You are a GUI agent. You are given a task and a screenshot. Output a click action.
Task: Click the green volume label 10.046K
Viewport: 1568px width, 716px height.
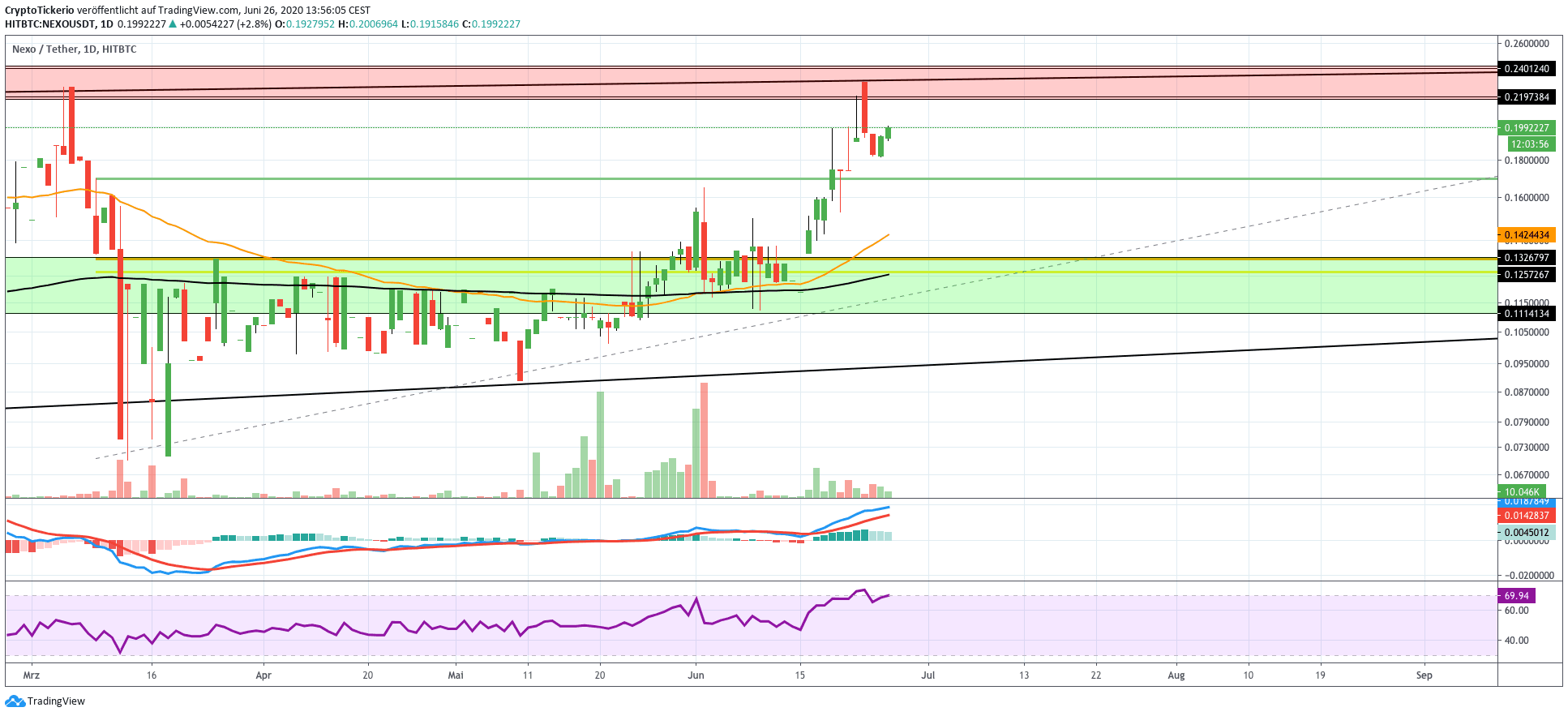coord(1521,492)
